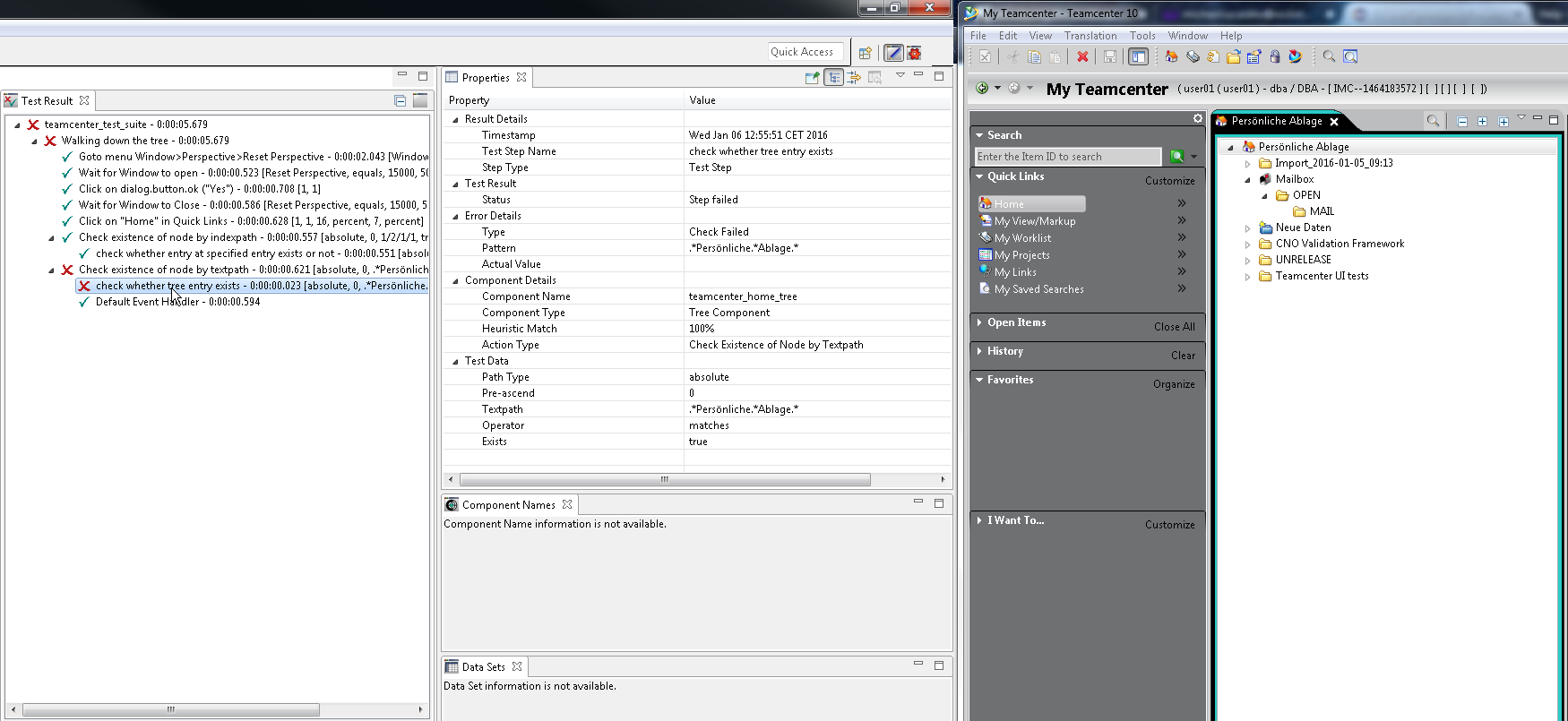
Task: Click the globe web browser icon in toolbar
Action: click(1295, 56)
